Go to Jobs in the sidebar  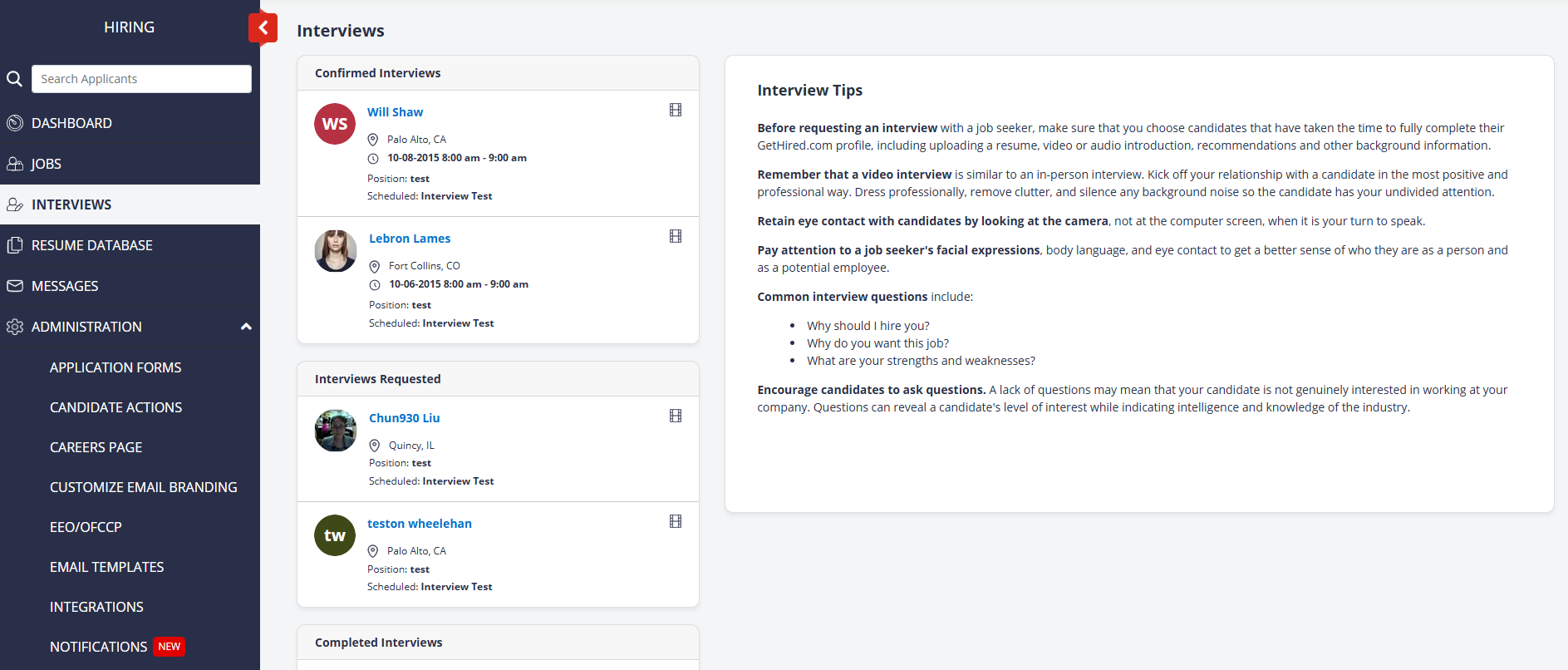[47, 164]
